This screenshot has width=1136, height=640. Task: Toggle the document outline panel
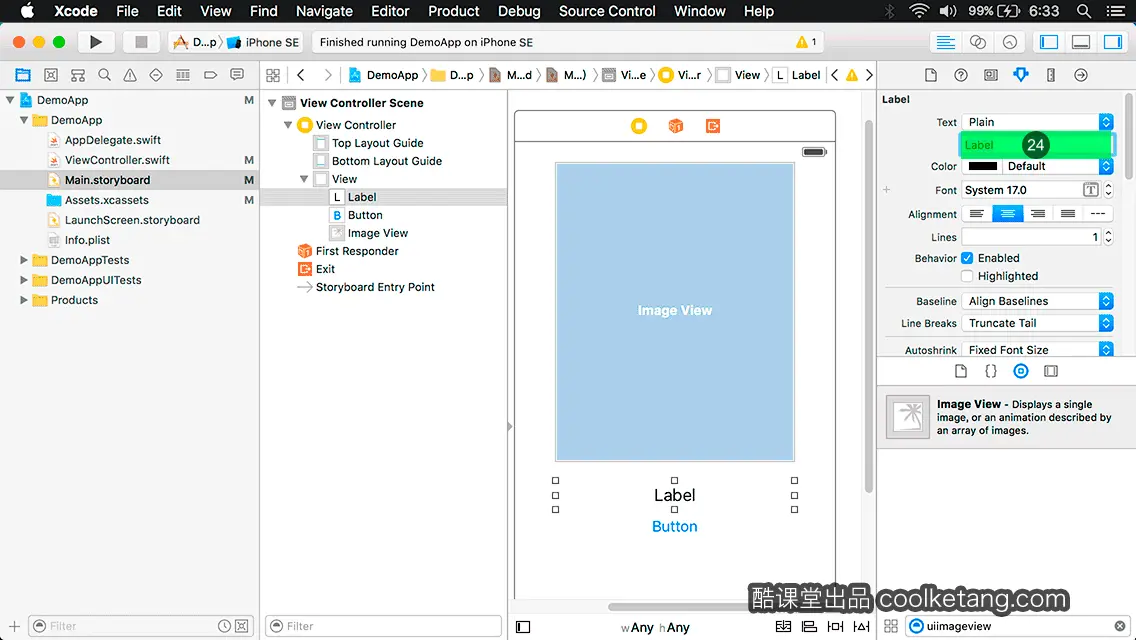tap(523, 627)
